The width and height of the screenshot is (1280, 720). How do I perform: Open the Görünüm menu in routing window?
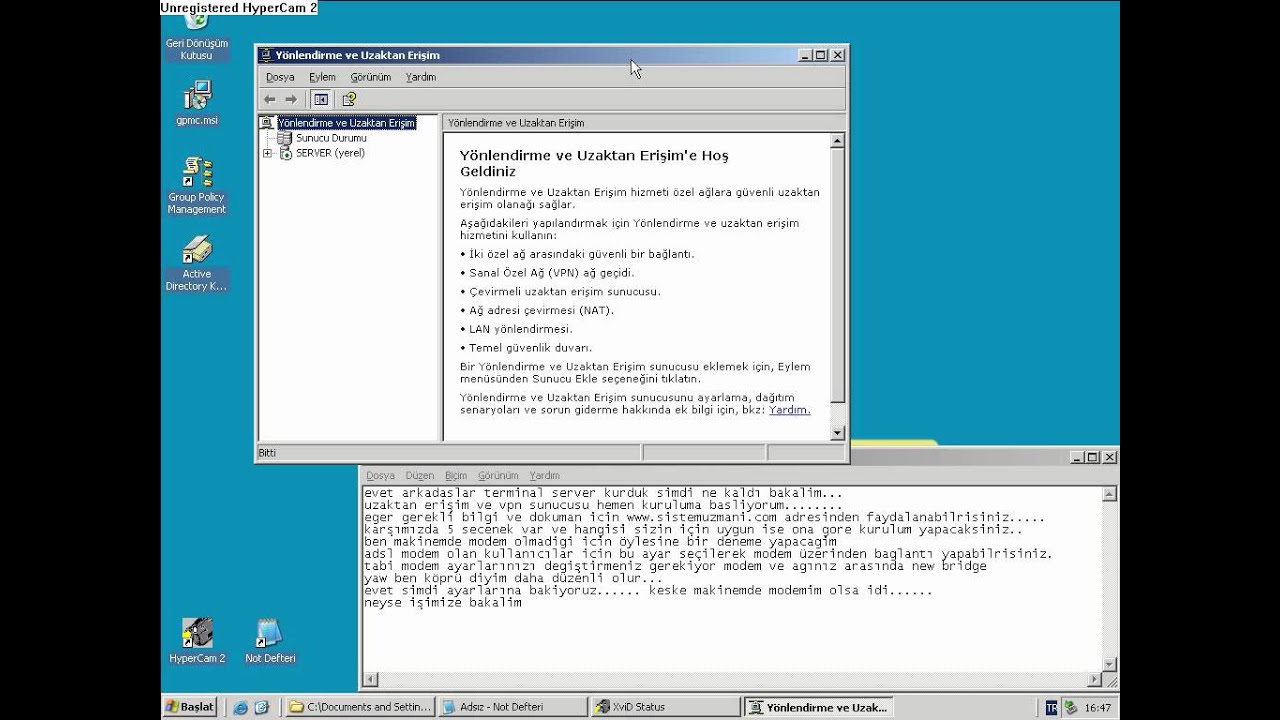pyautogui.click(x=370, y=77)
